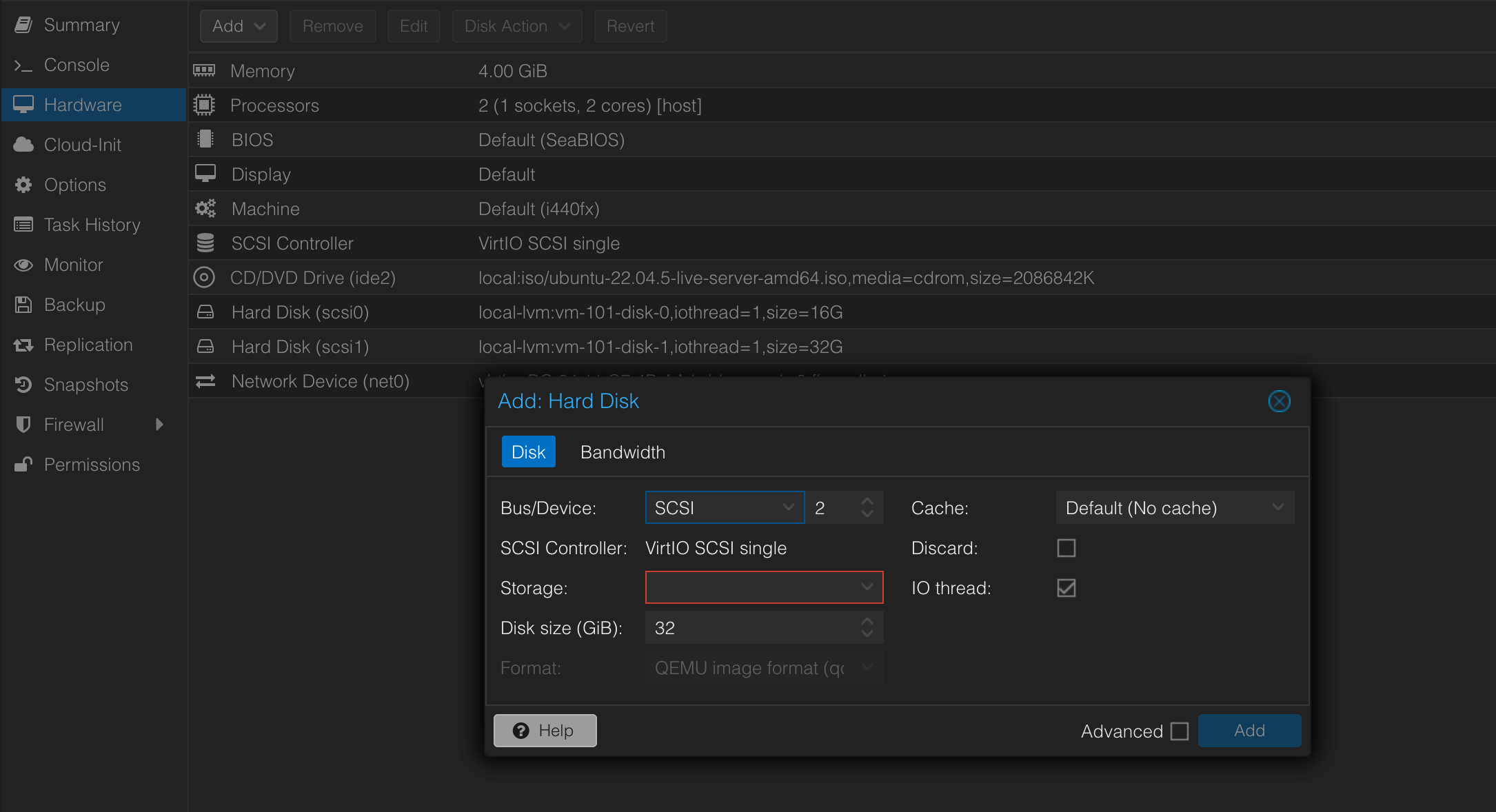The height and width of the screenshot is (812, 1496).
Task: Click the Snapshots history icon
Action: click(23, 385)
